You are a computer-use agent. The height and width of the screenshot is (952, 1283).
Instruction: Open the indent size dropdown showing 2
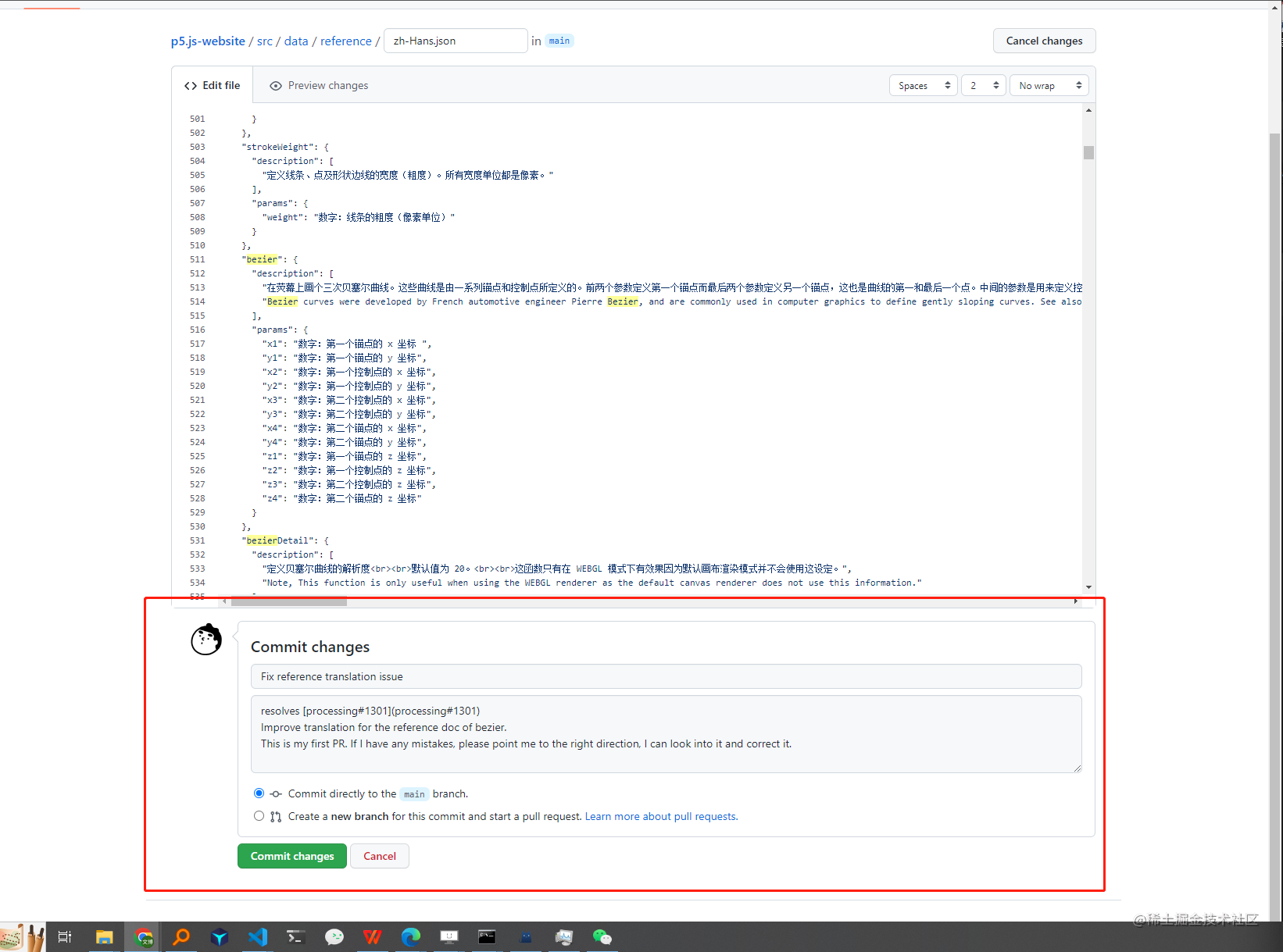tap(983, 85)
